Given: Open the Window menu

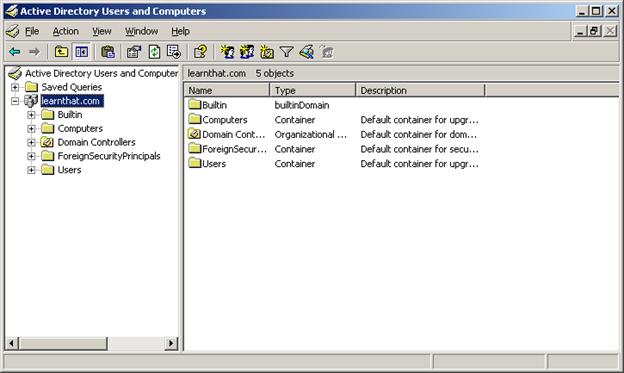Looking at the screenshot, I should [x=141, y=31].
